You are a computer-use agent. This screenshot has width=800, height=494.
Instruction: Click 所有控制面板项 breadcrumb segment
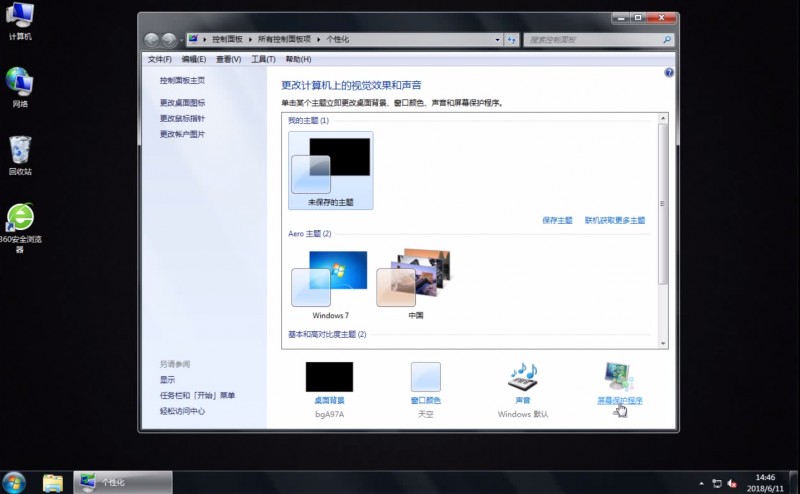point(284,39)
